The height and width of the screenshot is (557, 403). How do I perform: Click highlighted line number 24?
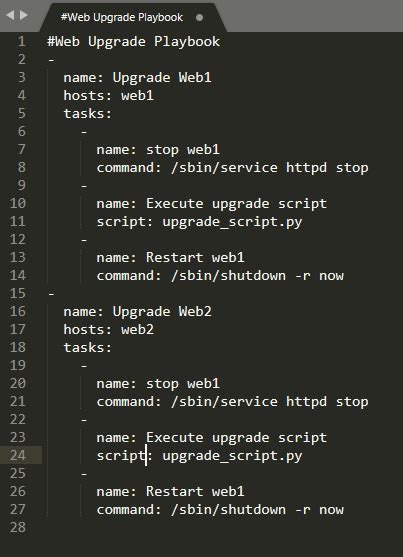(18, 455)
